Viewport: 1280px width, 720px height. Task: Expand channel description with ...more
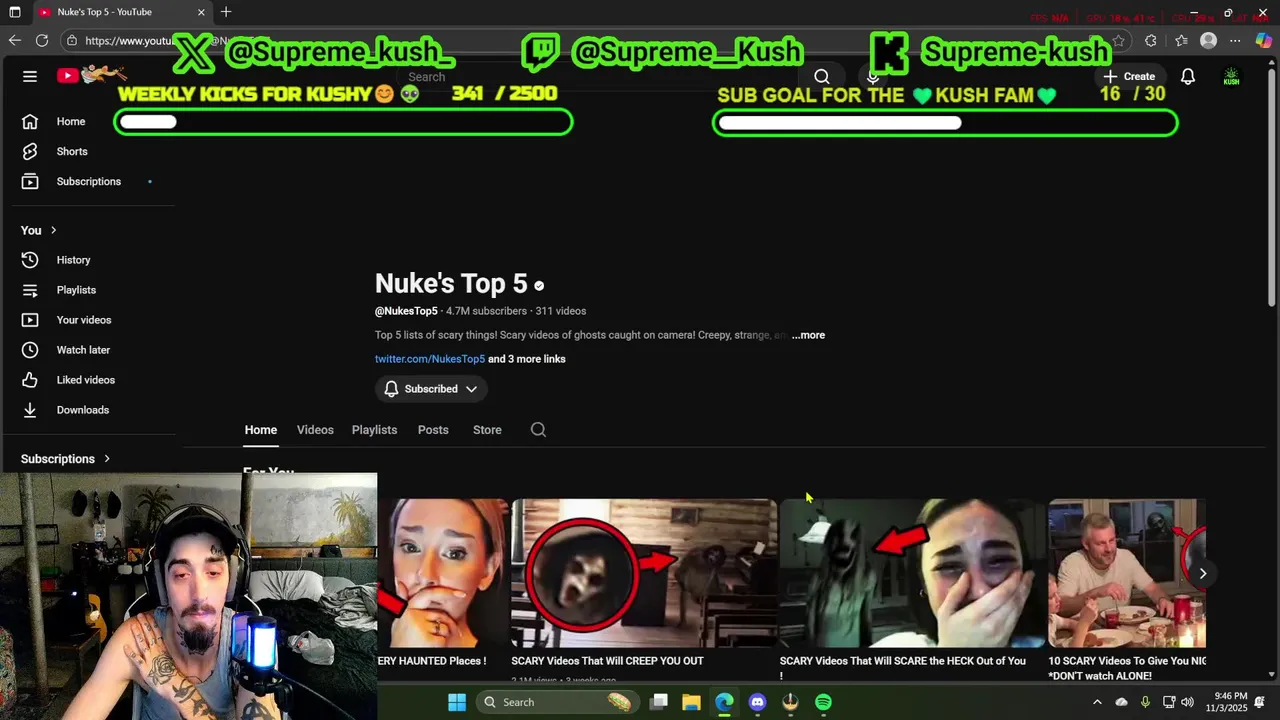(808, 335)
